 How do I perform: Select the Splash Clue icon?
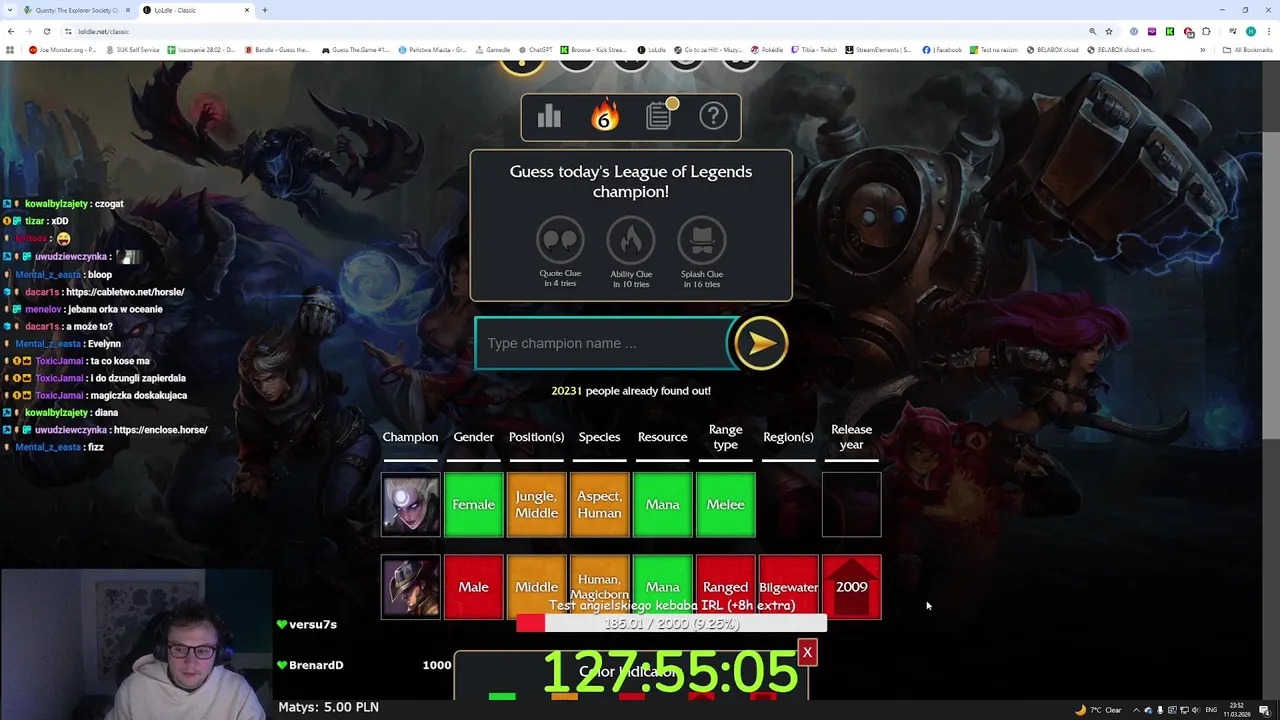[x=702, y=240]
